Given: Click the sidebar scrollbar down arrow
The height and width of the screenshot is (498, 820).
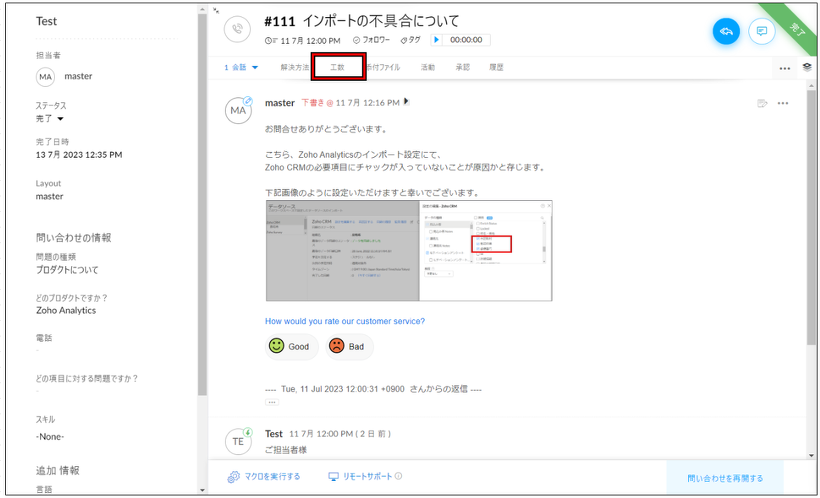Looking at the screenshot, I should (x=202, y=490).
